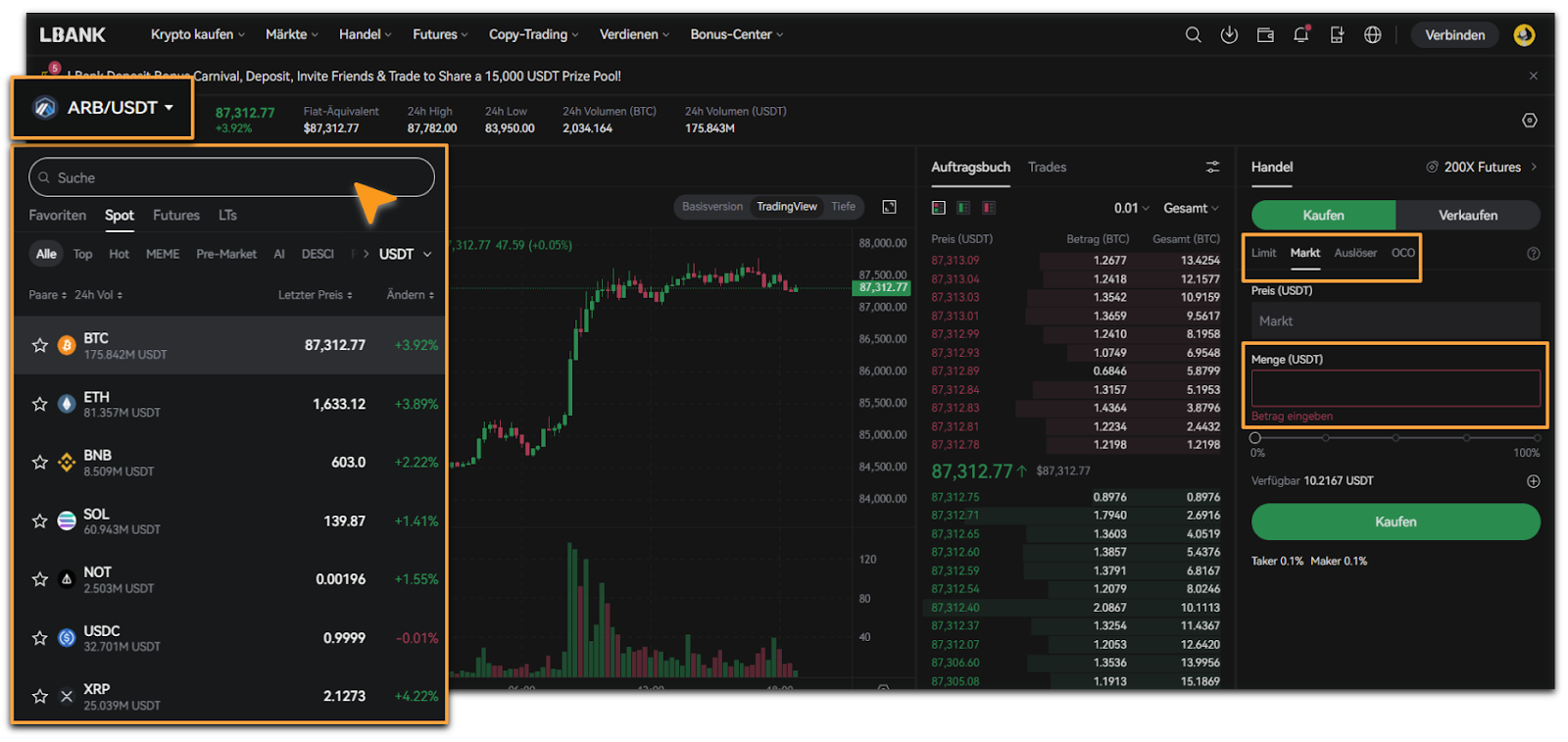Favorite the BNB pair star
This screenshot has height=742, width=1568.
(x=40, y=462)
